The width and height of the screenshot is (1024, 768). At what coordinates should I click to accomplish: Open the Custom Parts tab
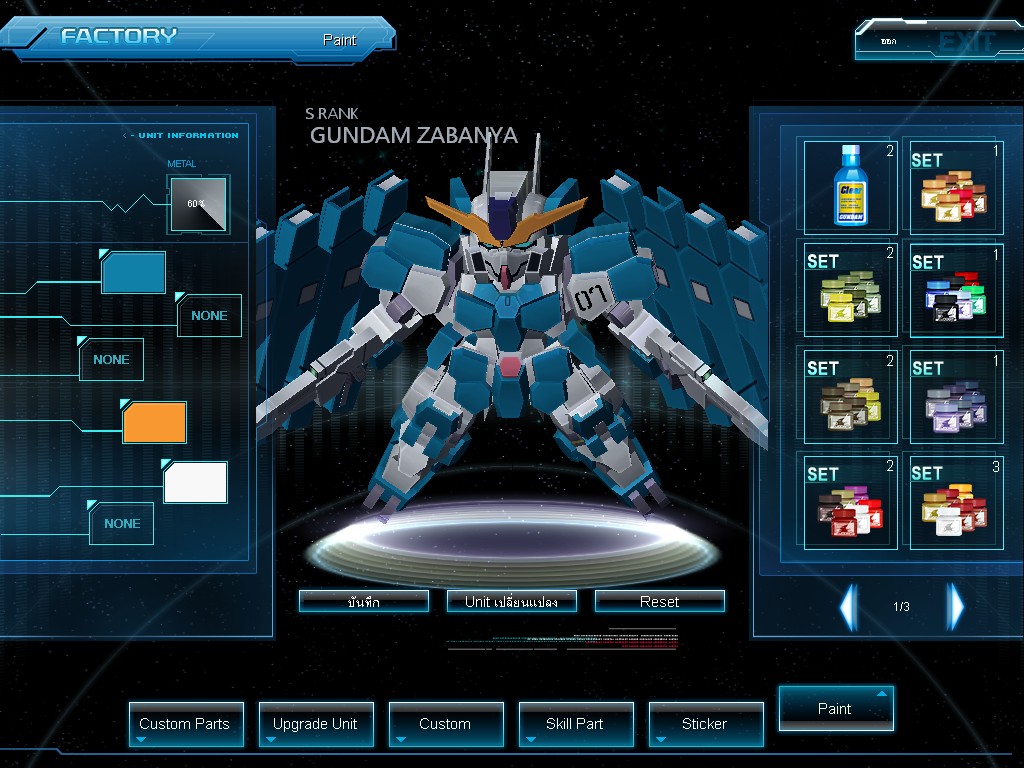click(186, 724)
